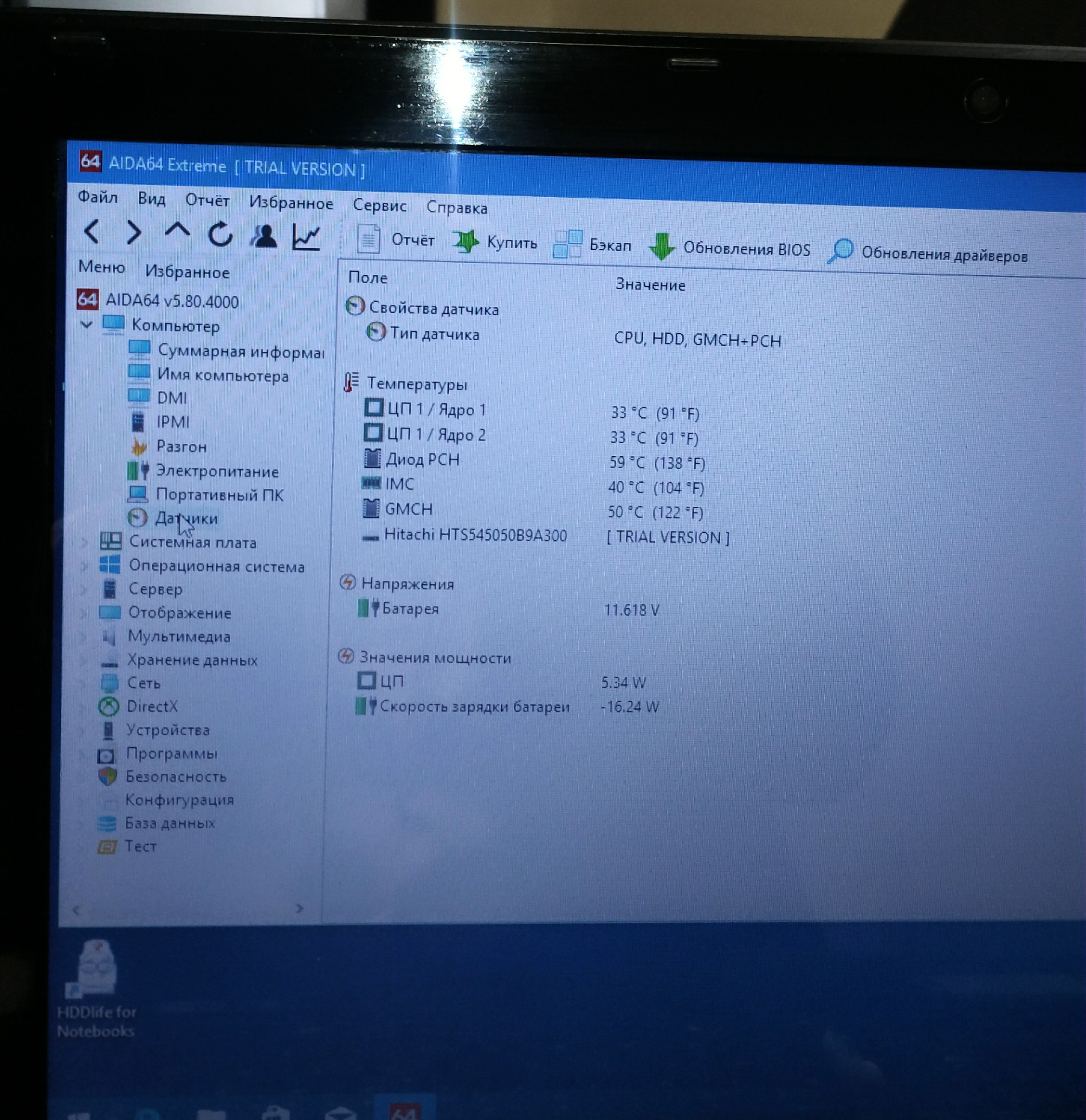
Task: Select the Тип датчика row
Action: pos(574,336)
